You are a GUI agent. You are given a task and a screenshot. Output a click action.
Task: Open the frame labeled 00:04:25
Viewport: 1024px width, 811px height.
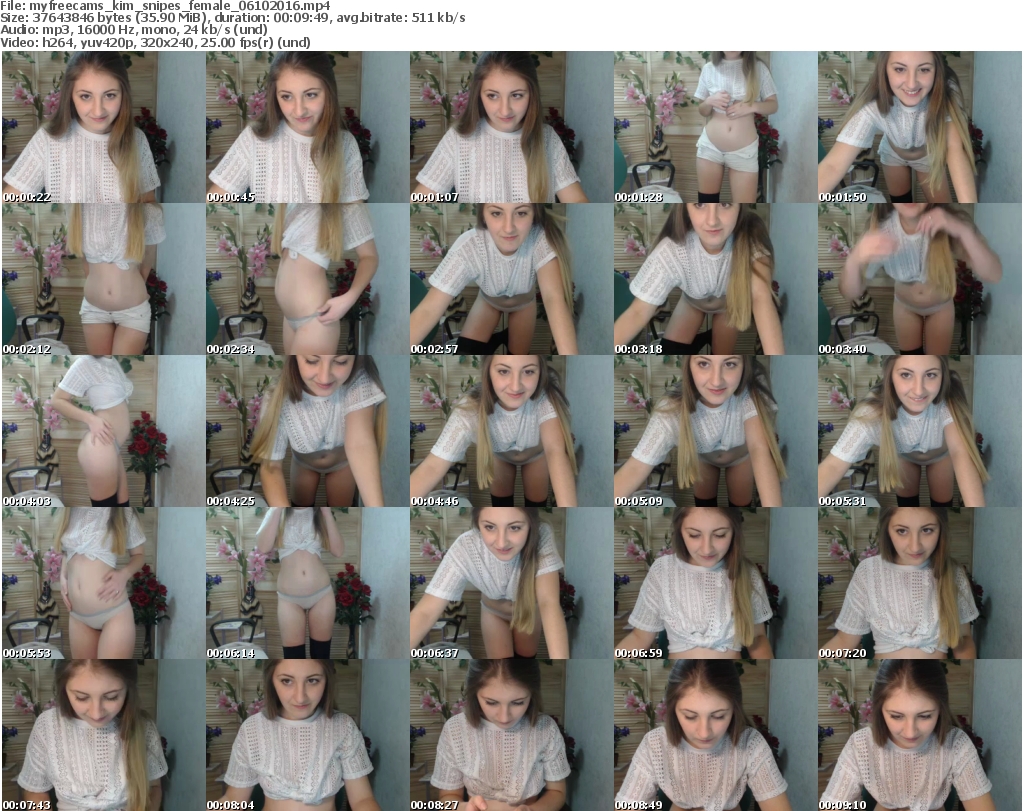[x=308, y=432]
